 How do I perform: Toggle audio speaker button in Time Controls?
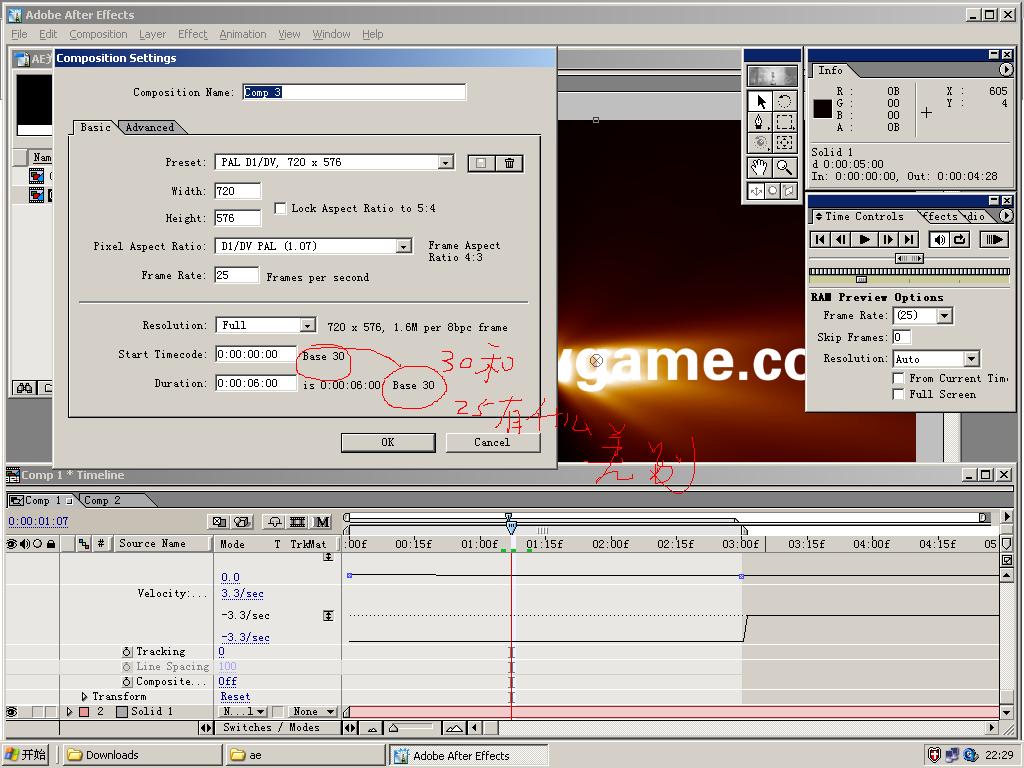tap(939, 240)
